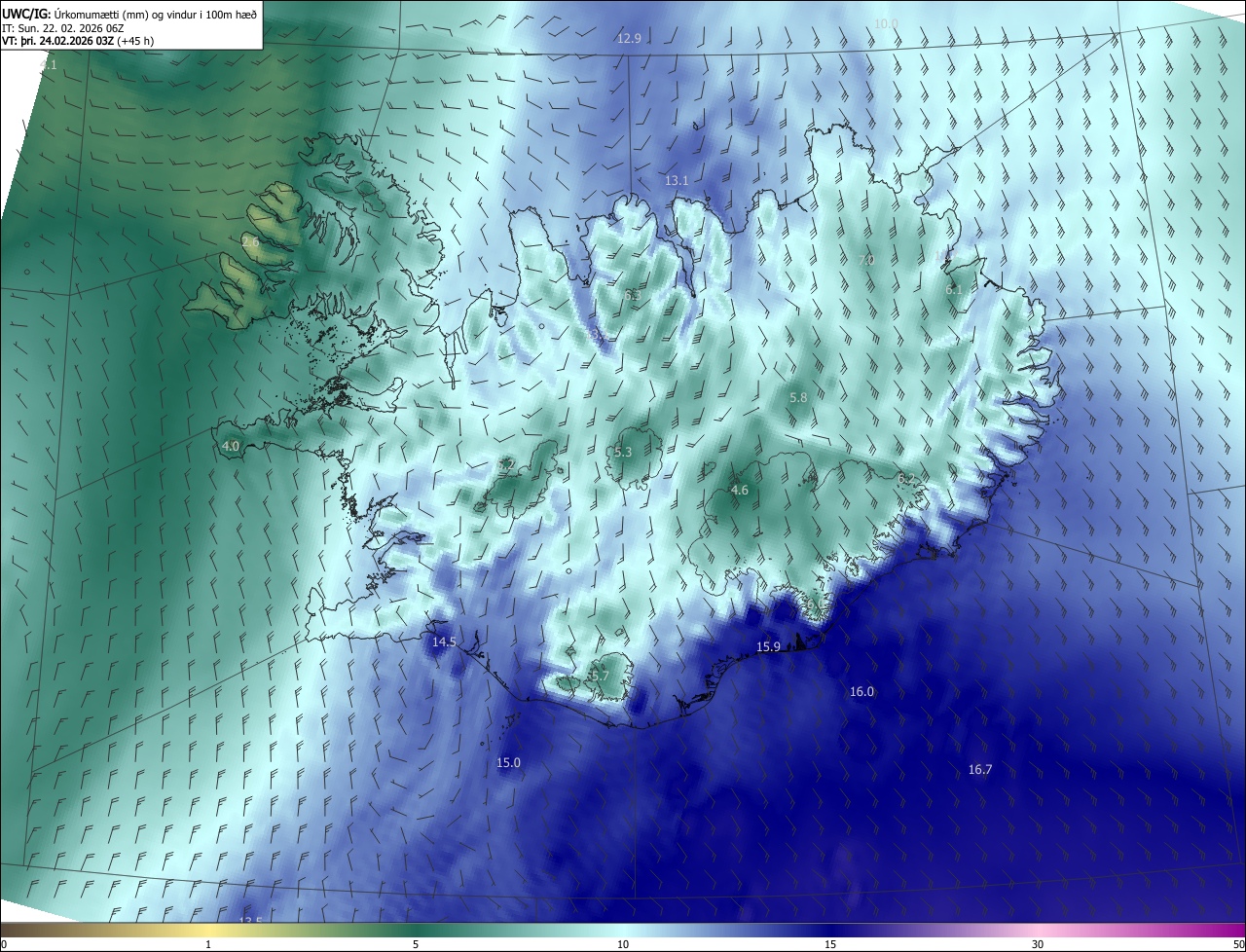Click the 16.0 value label offshore
This screenshot has width=1246, height=952.
coord(861,692)
